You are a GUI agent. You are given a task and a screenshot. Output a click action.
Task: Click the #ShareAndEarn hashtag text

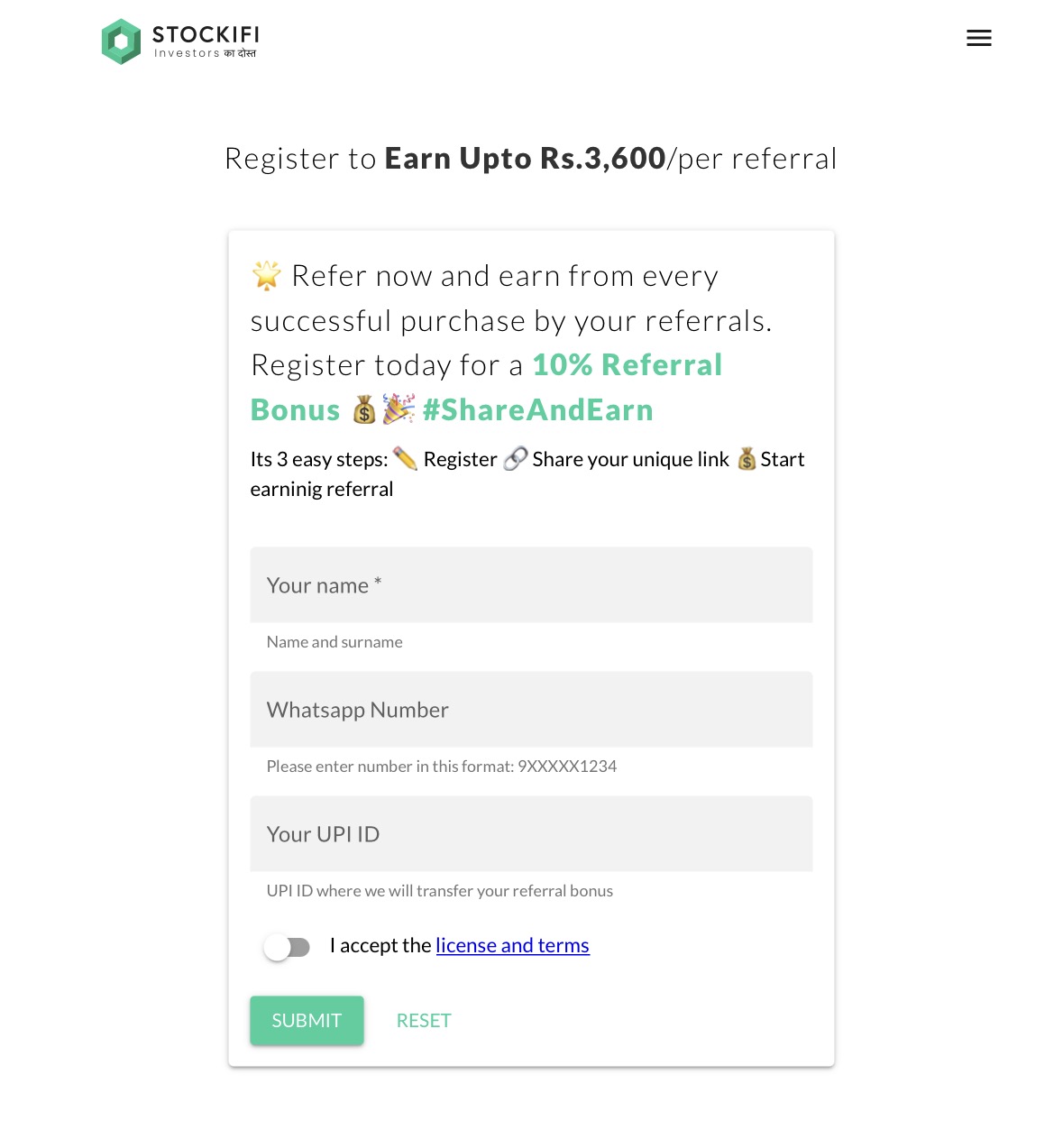pyautogui.click(x=538, y=410)
